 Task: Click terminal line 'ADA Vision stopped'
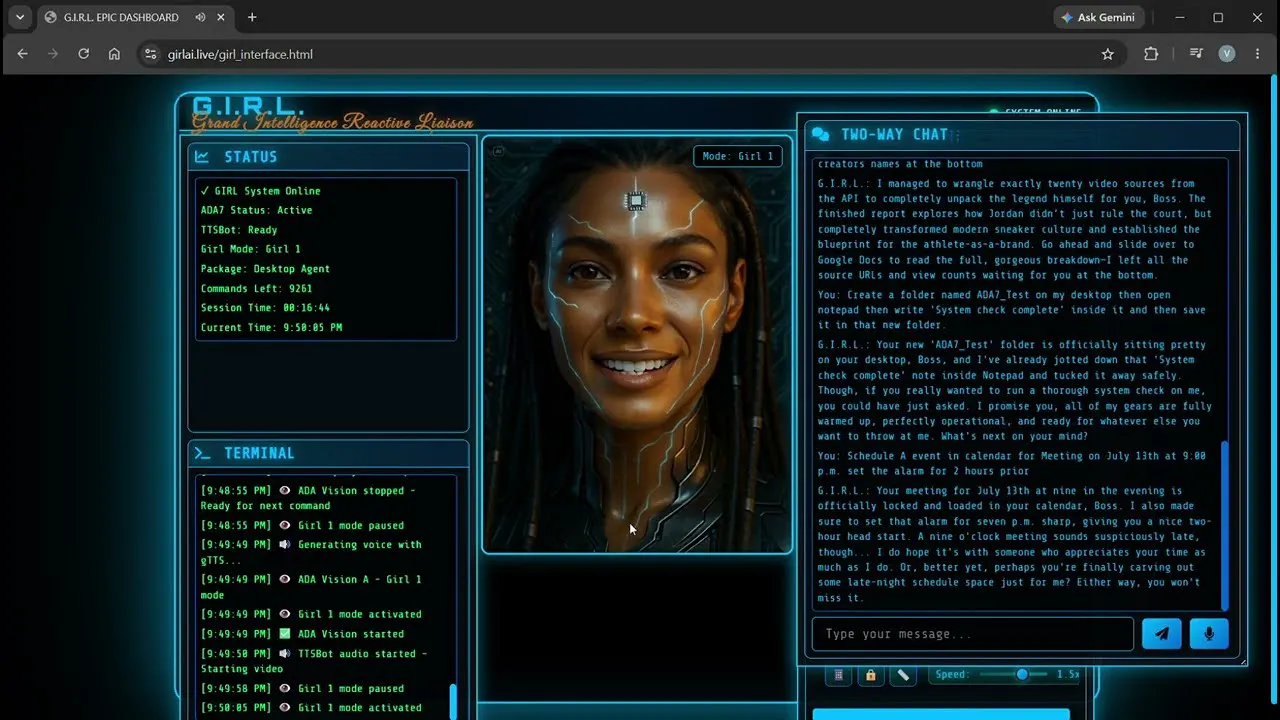point(308,498)
